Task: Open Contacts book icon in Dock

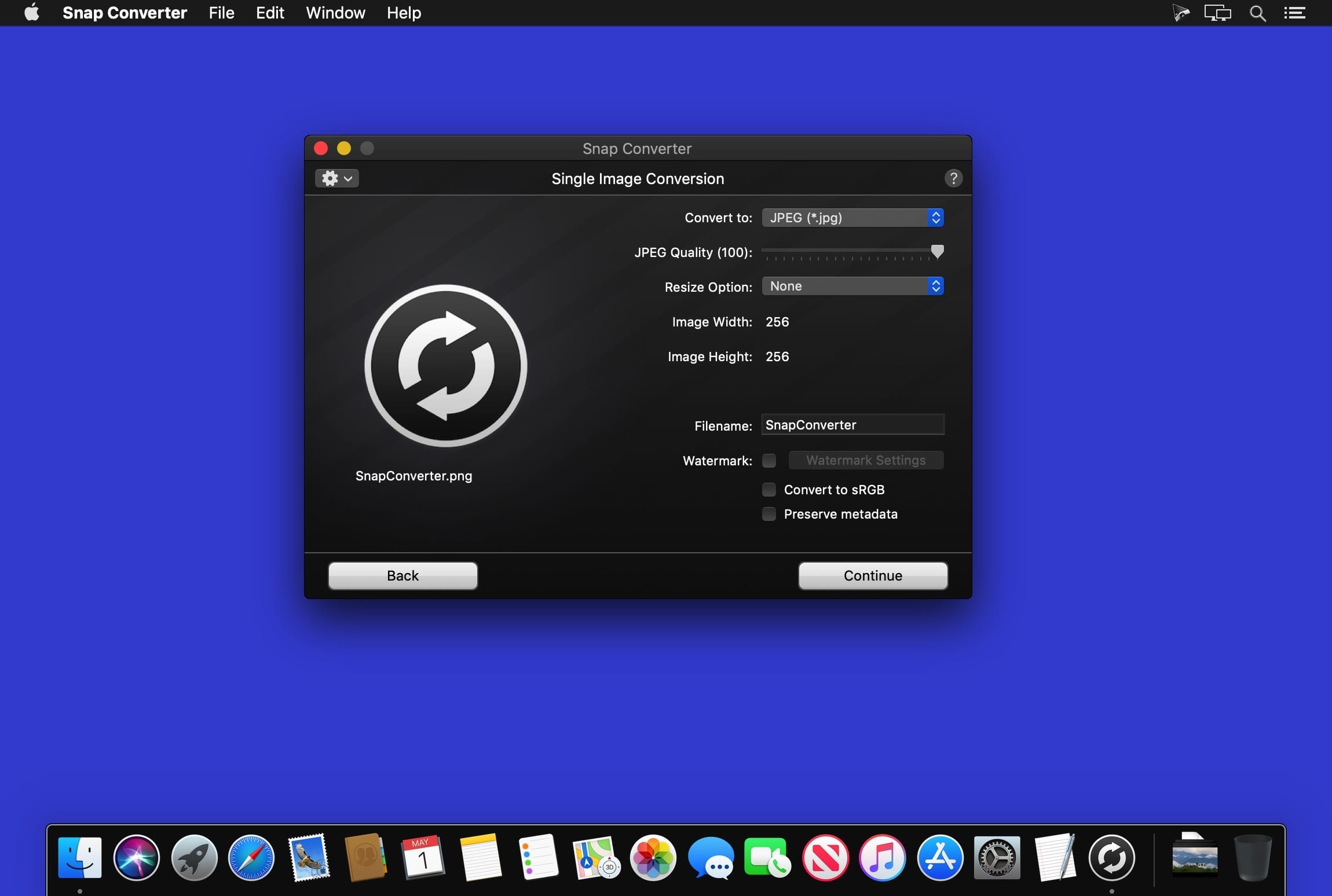Action: (x=365, y=858)
